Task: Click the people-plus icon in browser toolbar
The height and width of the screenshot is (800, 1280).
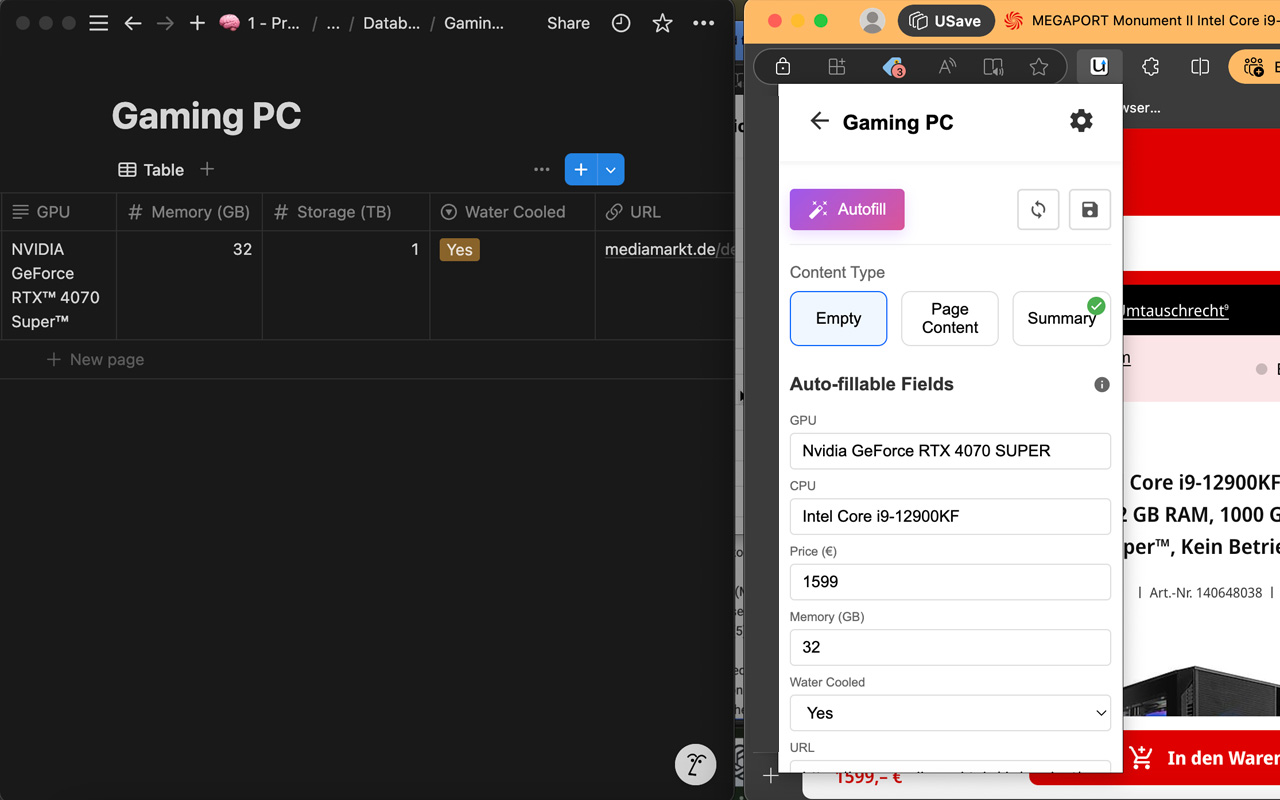Action: (x=1254, y=67)
